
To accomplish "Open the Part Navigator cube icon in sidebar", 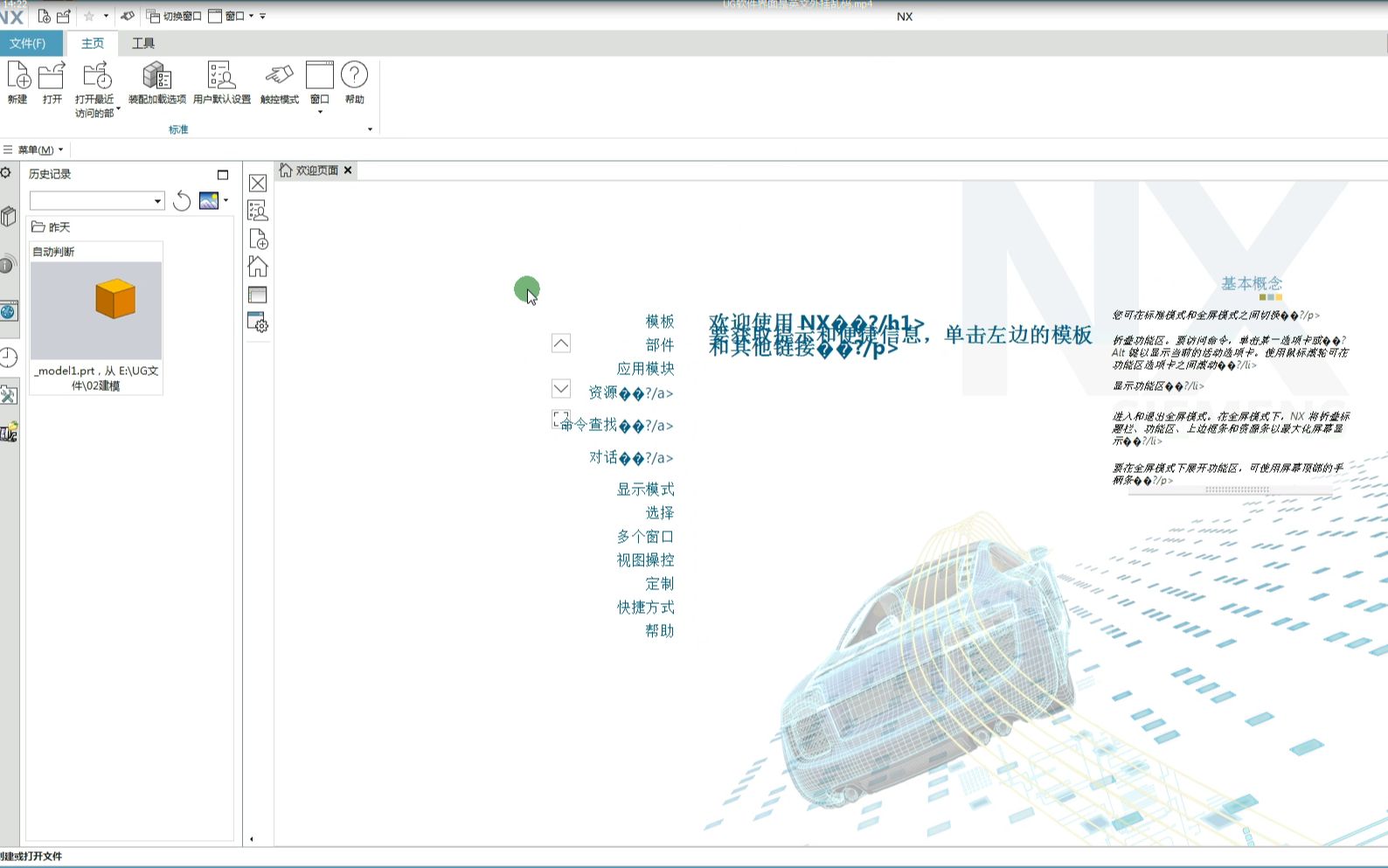I will pyautogui.click(x=8, y=216).
